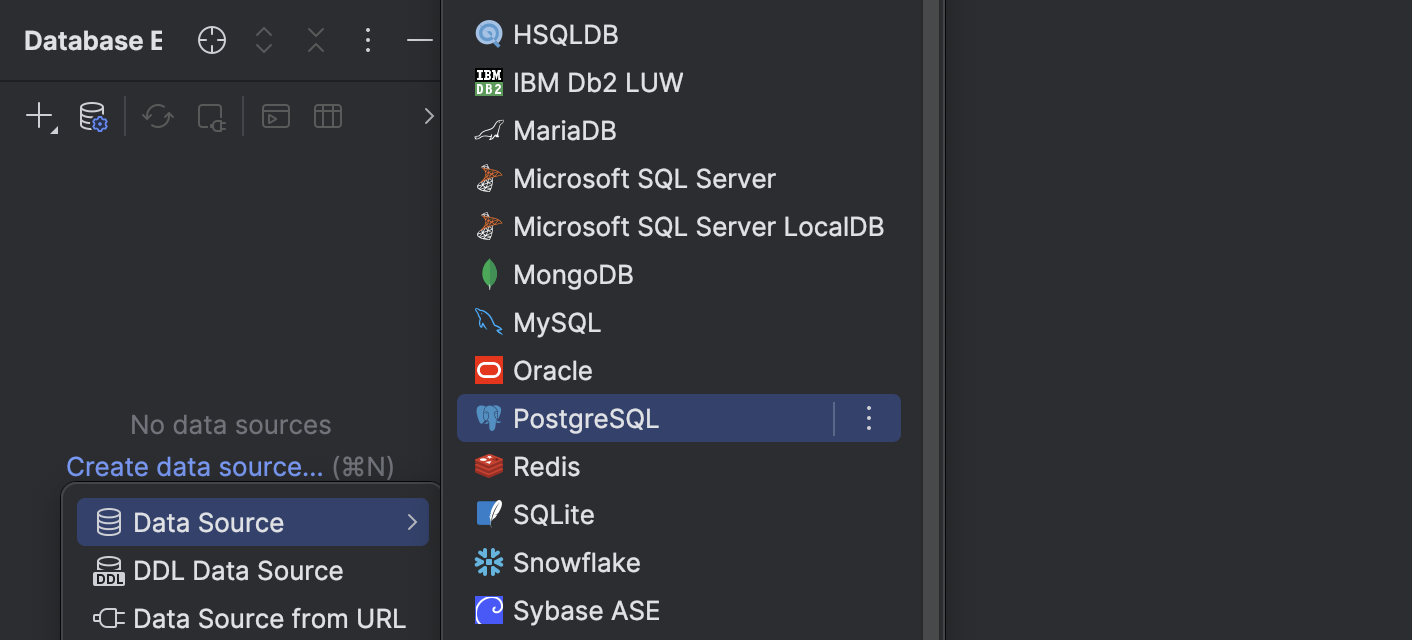Viewport: 1412px width, 640px height.
Task: Select PostgreSQL from the database list
Action: tap(586, 418)
